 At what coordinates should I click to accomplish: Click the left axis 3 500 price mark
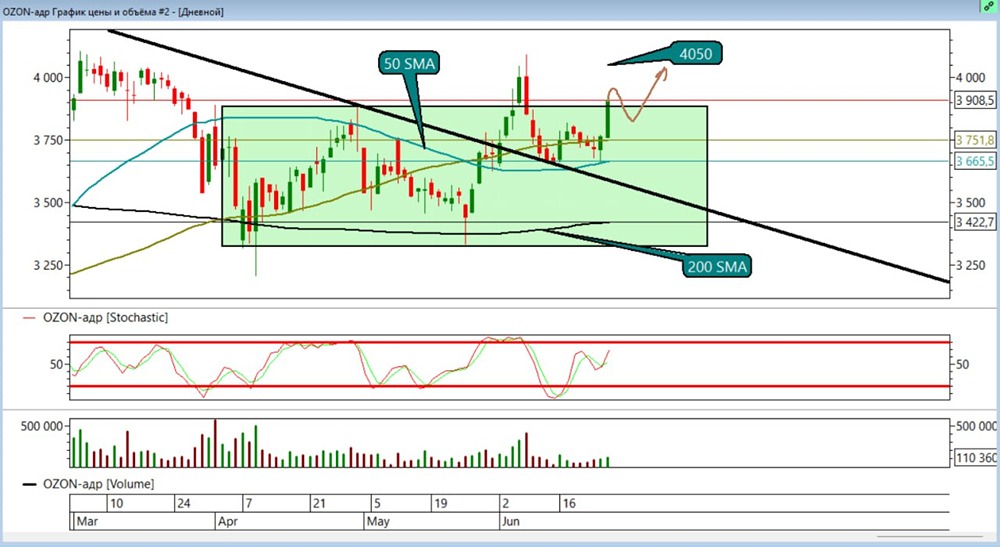pos(48,203)
